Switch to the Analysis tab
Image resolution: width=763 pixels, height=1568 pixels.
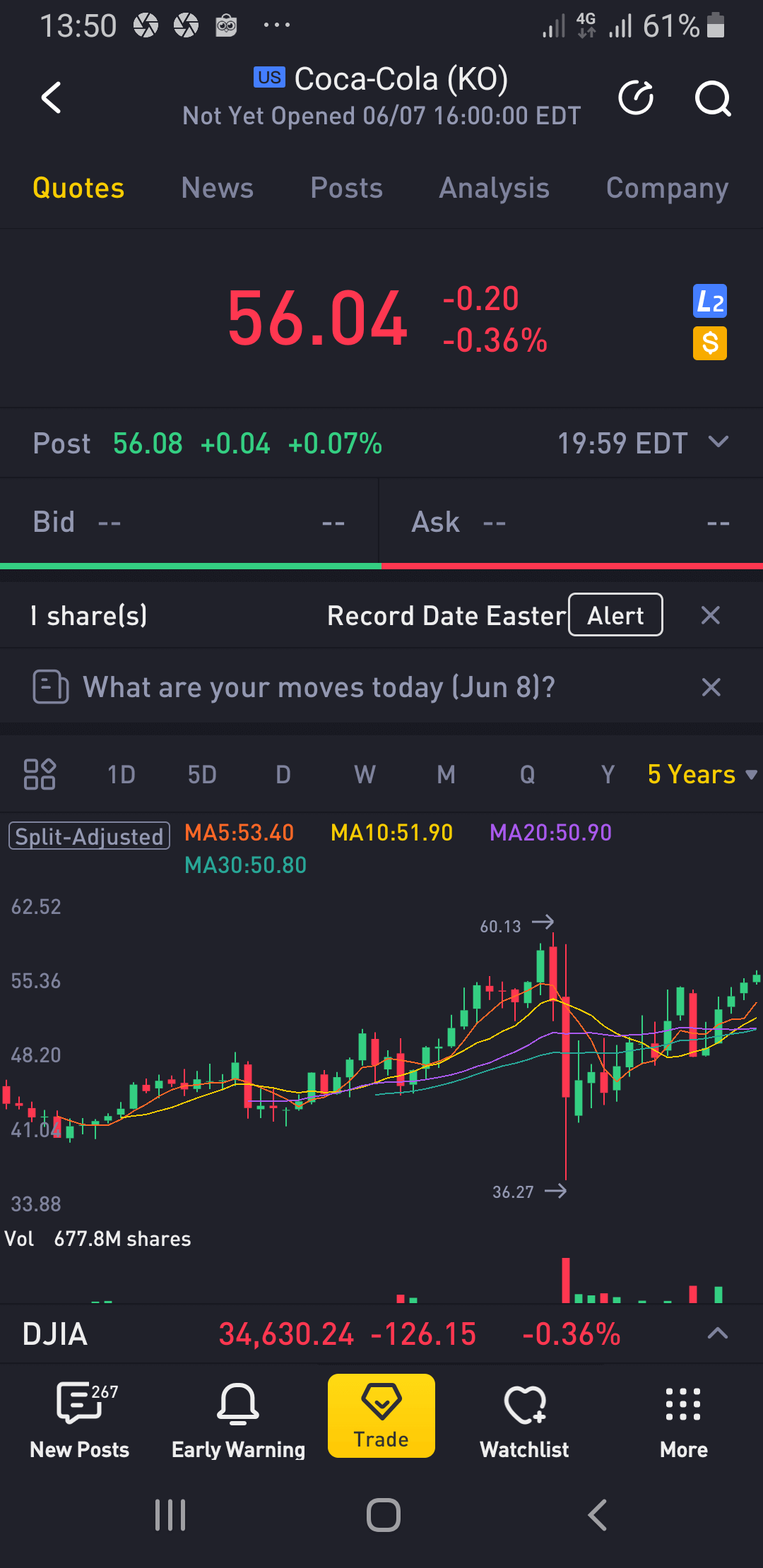pyautogui.click(x=494, y=189)
